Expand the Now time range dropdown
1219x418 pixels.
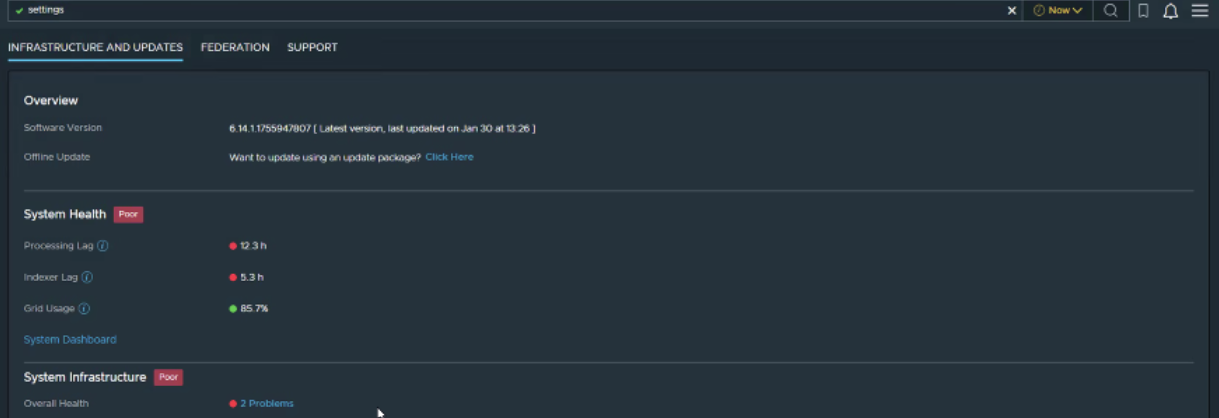1057,11
